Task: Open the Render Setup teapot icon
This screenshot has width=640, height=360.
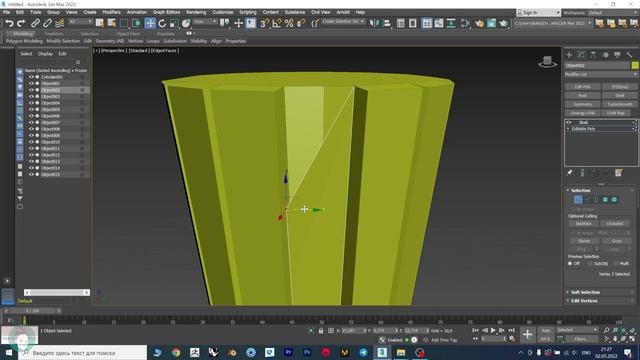Action: [x=479, y=23]
